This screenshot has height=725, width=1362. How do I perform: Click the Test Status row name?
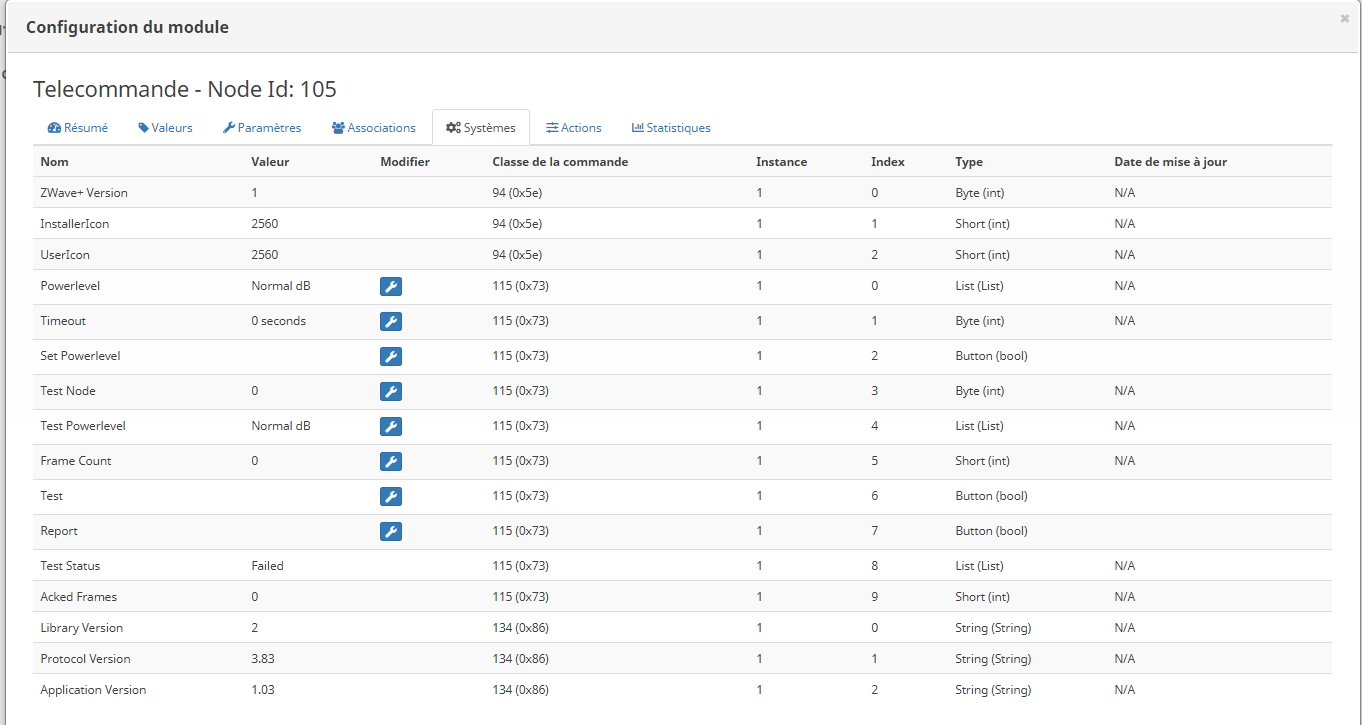[x=70, y=566]
